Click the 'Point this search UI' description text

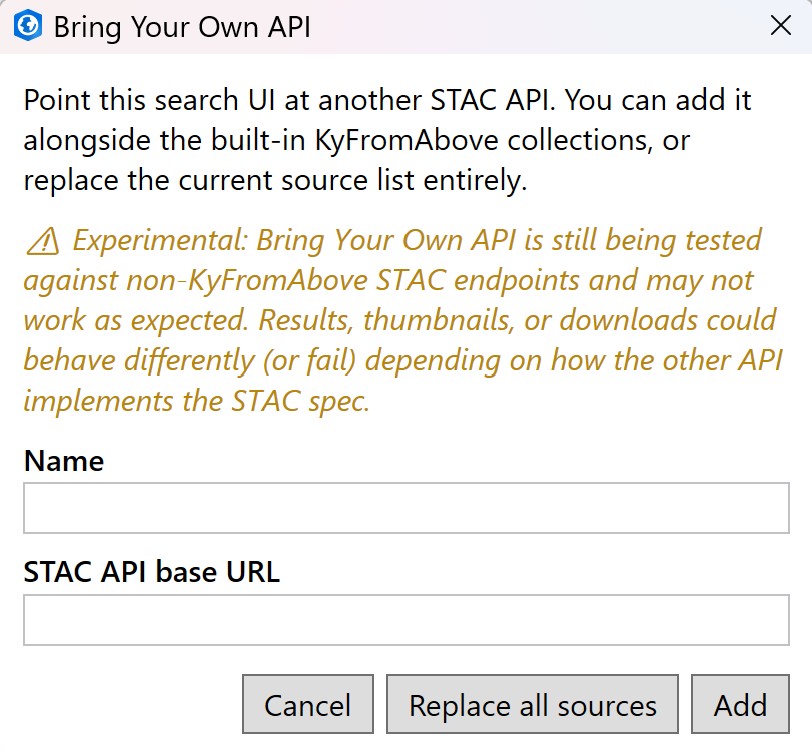(387, 140)
